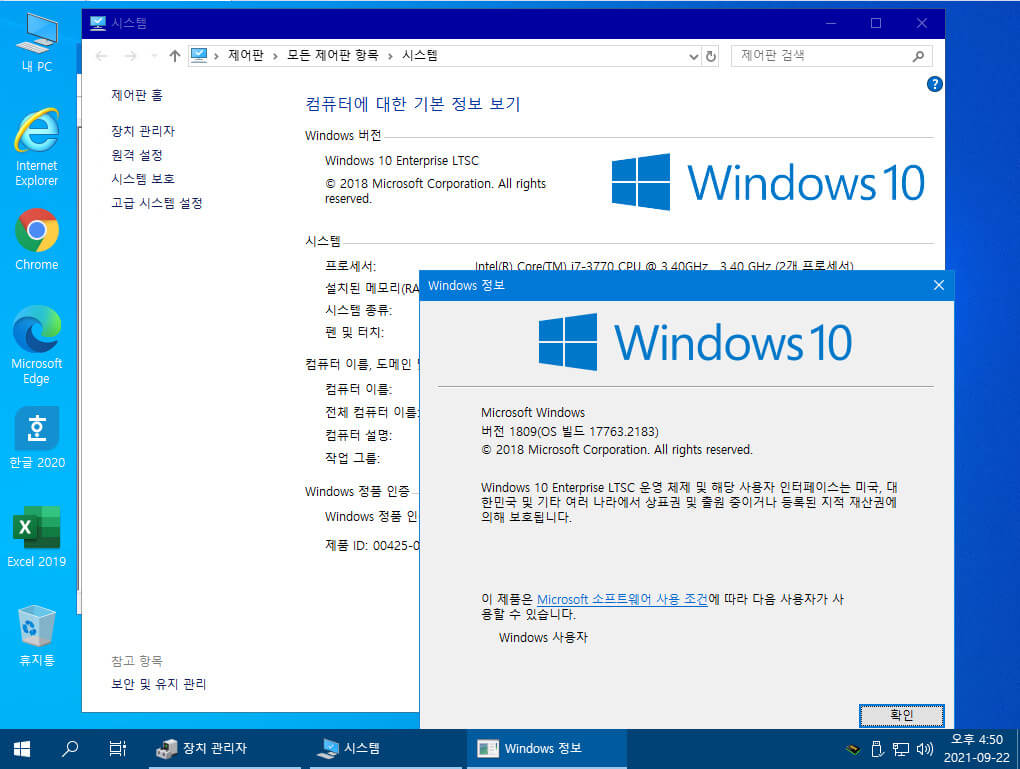Select the Windows 정보 taskbar item

pyautogui.click(x=546, y=749)
